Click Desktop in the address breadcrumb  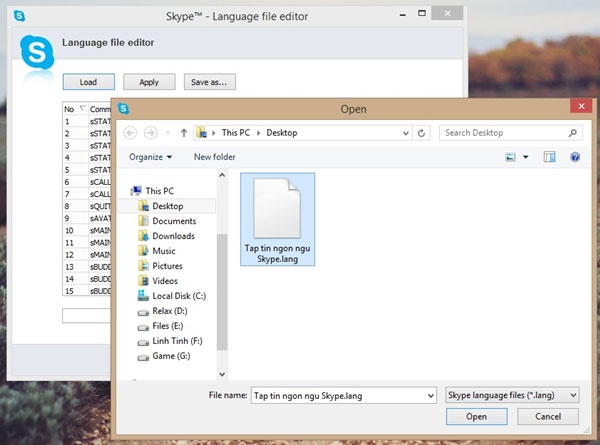pos(282,133)
